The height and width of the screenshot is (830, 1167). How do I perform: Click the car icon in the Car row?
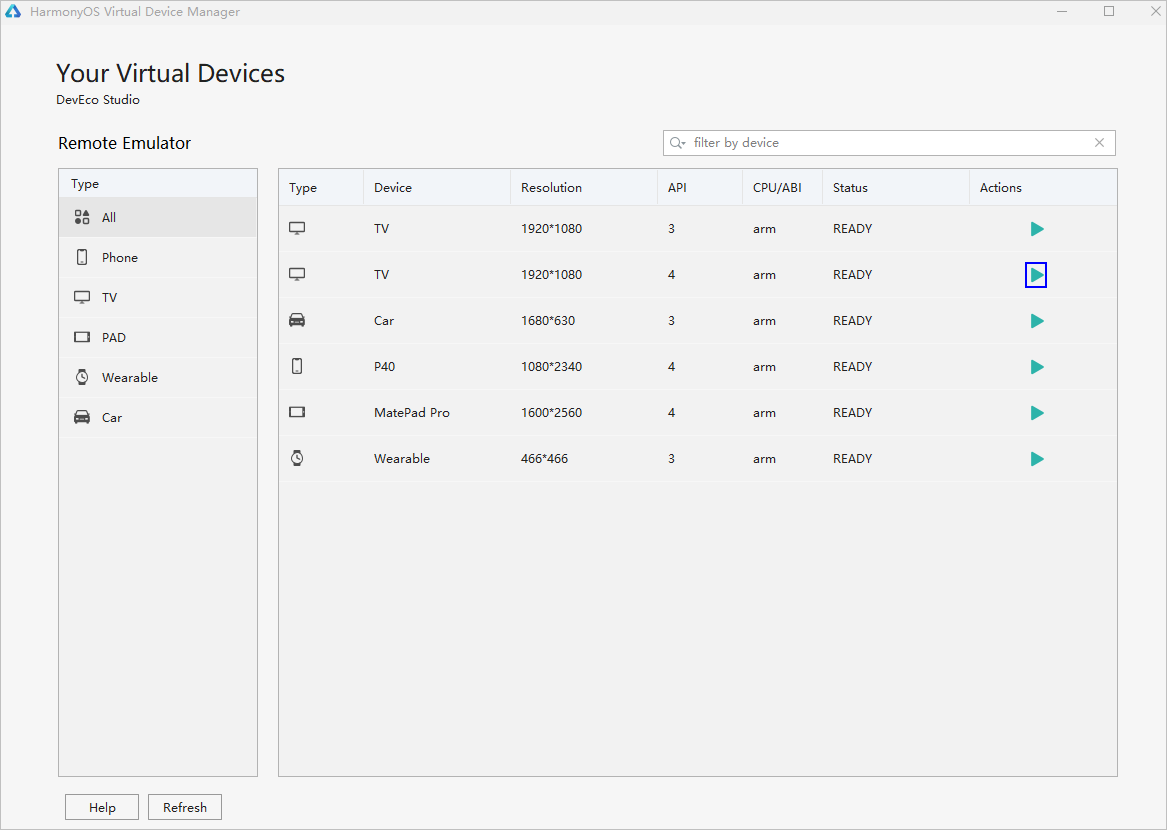point(297,320)
